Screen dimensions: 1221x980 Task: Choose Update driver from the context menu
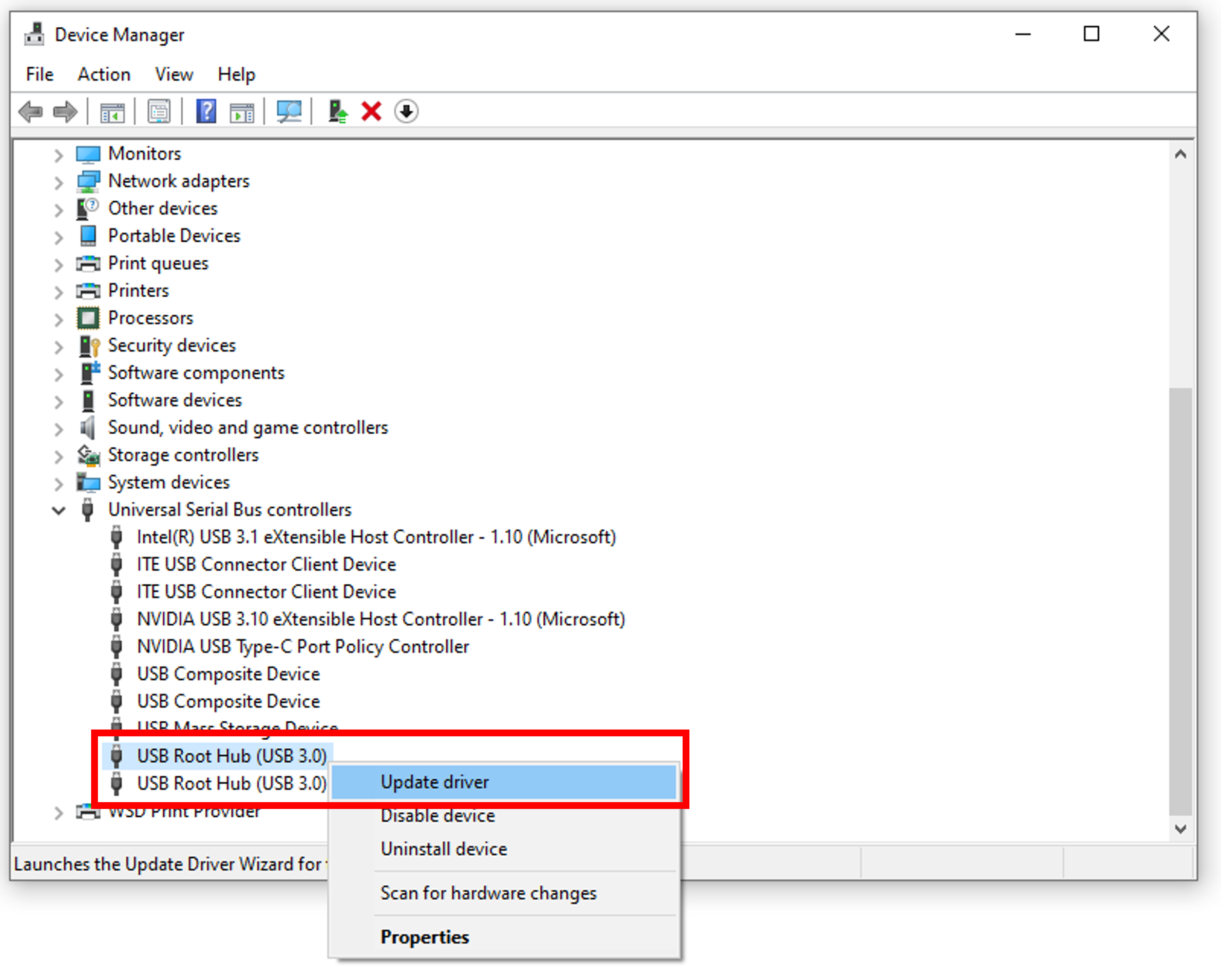435,782
